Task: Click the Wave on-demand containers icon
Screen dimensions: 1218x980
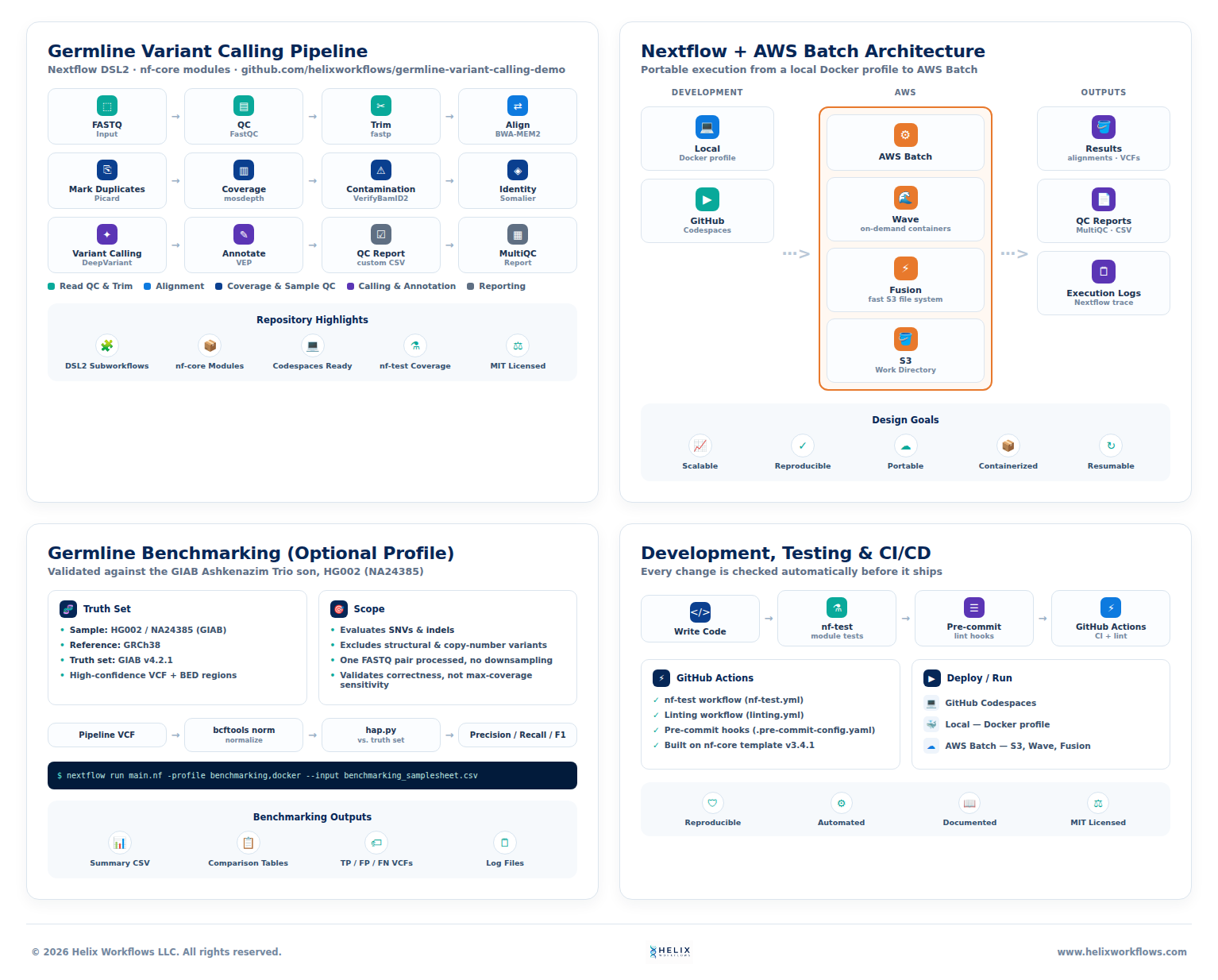Action: tap(905, 198)
